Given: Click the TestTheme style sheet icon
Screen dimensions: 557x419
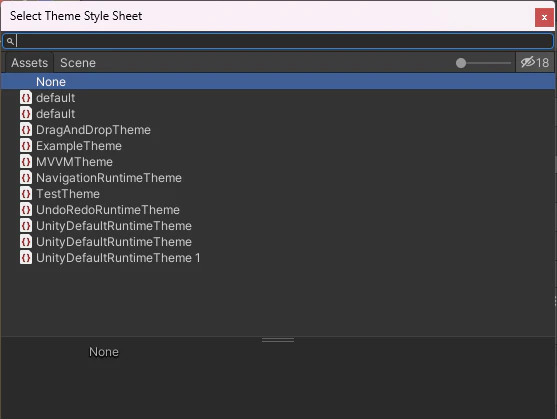Looking at the screenshot, I should click(26, 194).
